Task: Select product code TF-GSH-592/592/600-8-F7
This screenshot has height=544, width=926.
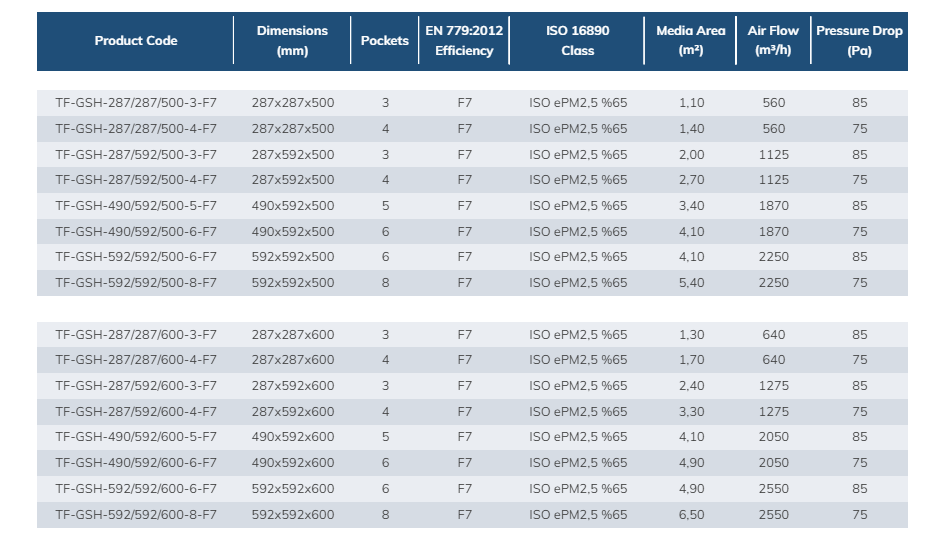Action: coord(136,515)
